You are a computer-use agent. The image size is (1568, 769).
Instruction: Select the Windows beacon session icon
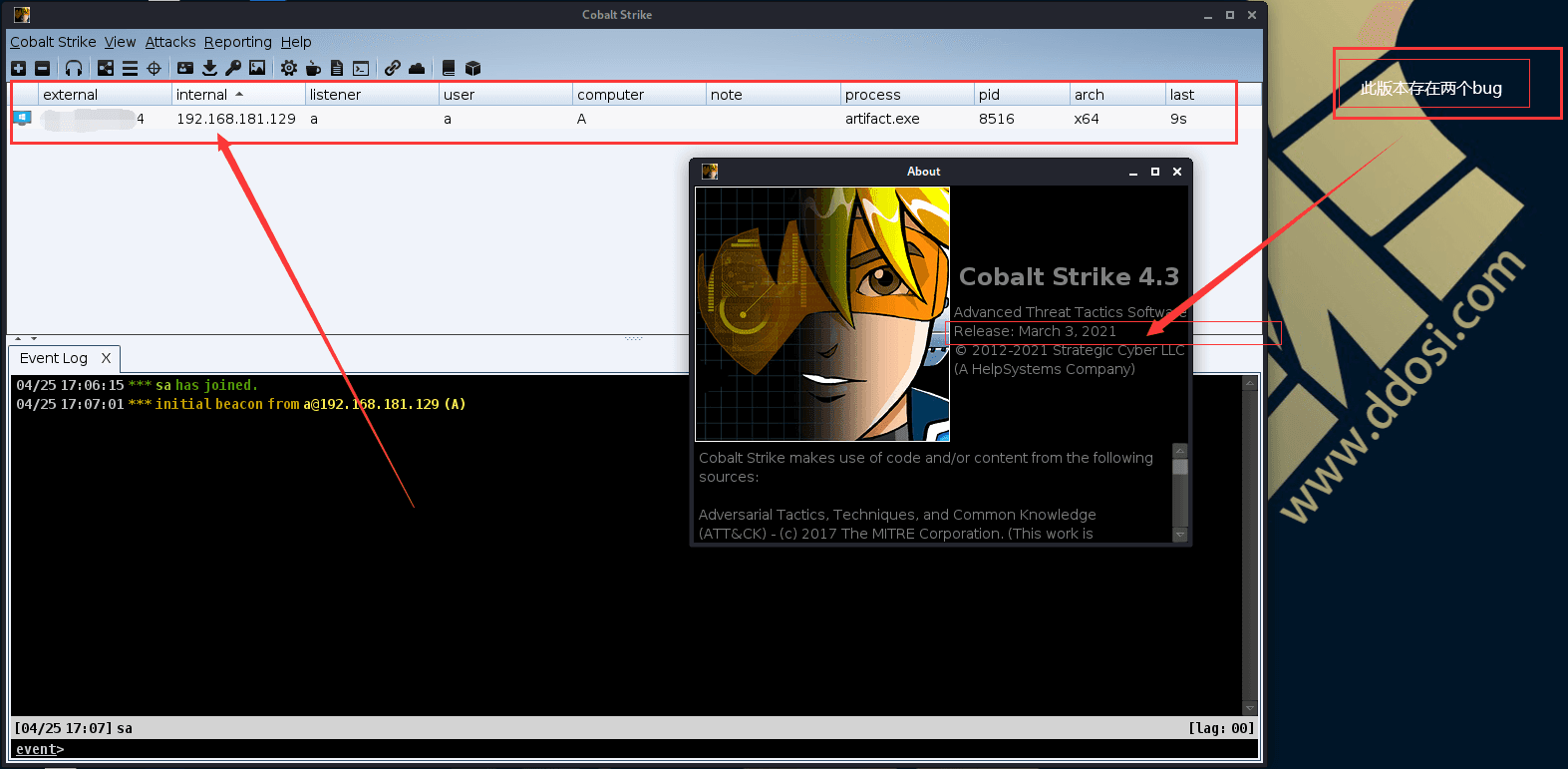22,118
